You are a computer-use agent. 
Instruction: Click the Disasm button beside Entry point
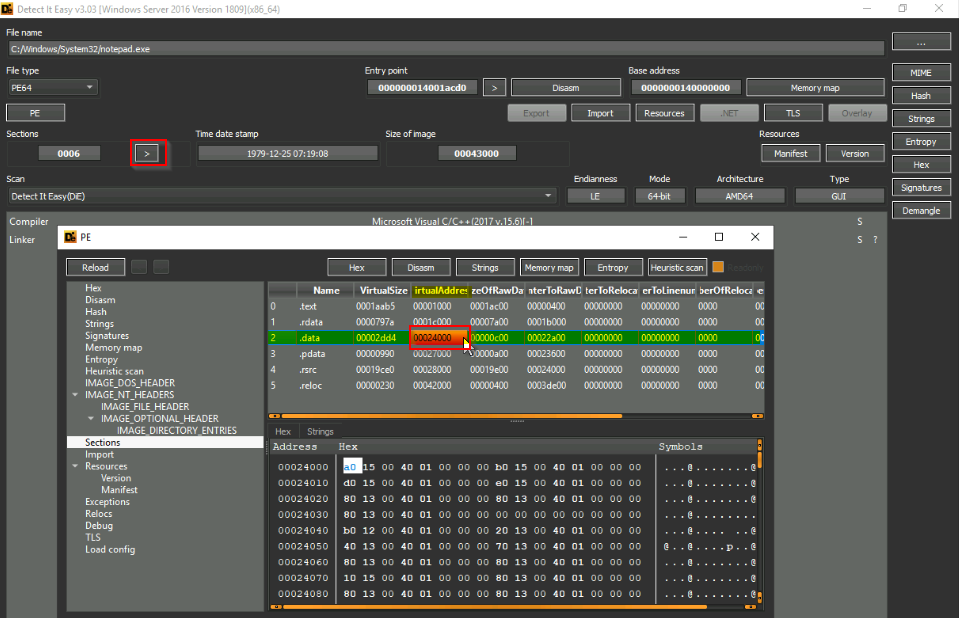(566, 87)
